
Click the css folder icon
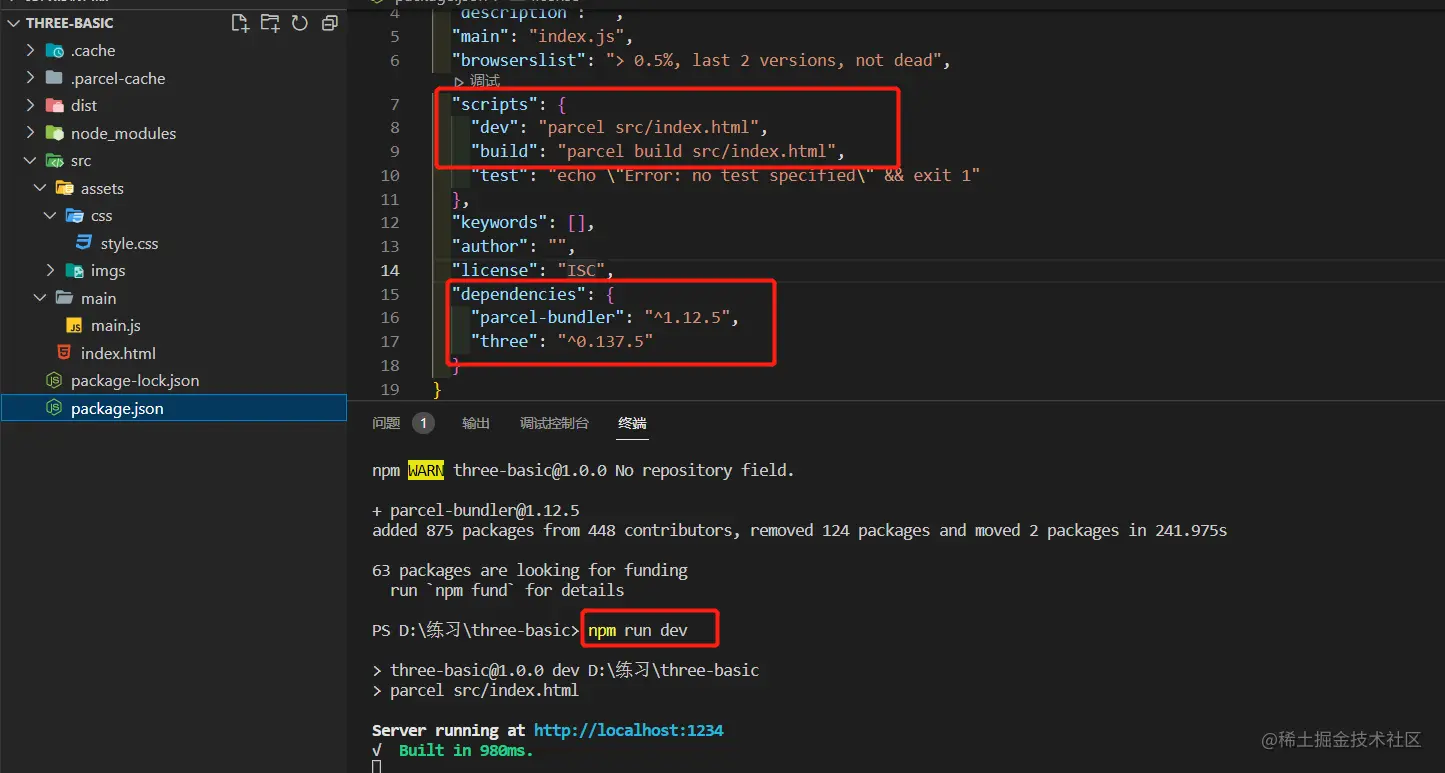[74, 216]
